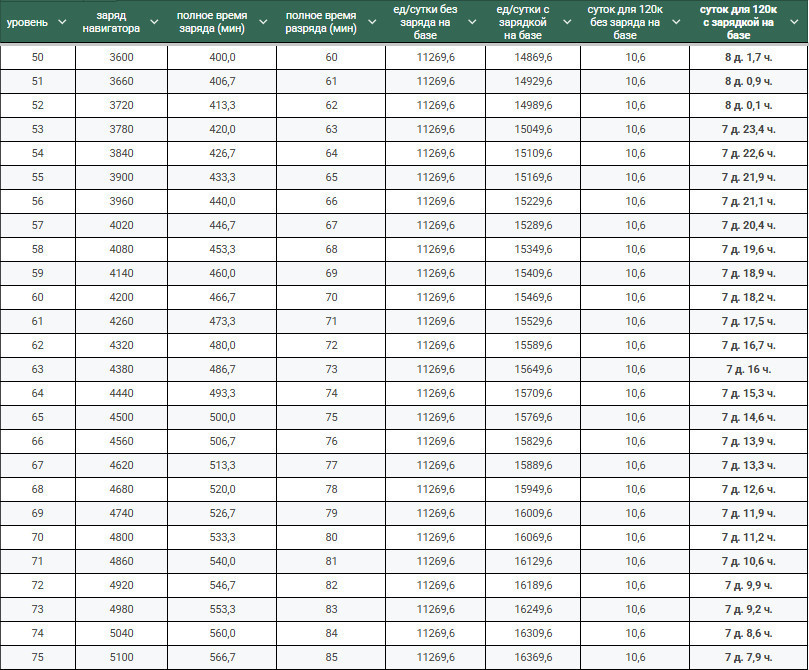This screenshot has height=670, width=809.
Task: Select cell '15229,6'
Action: 533,201
